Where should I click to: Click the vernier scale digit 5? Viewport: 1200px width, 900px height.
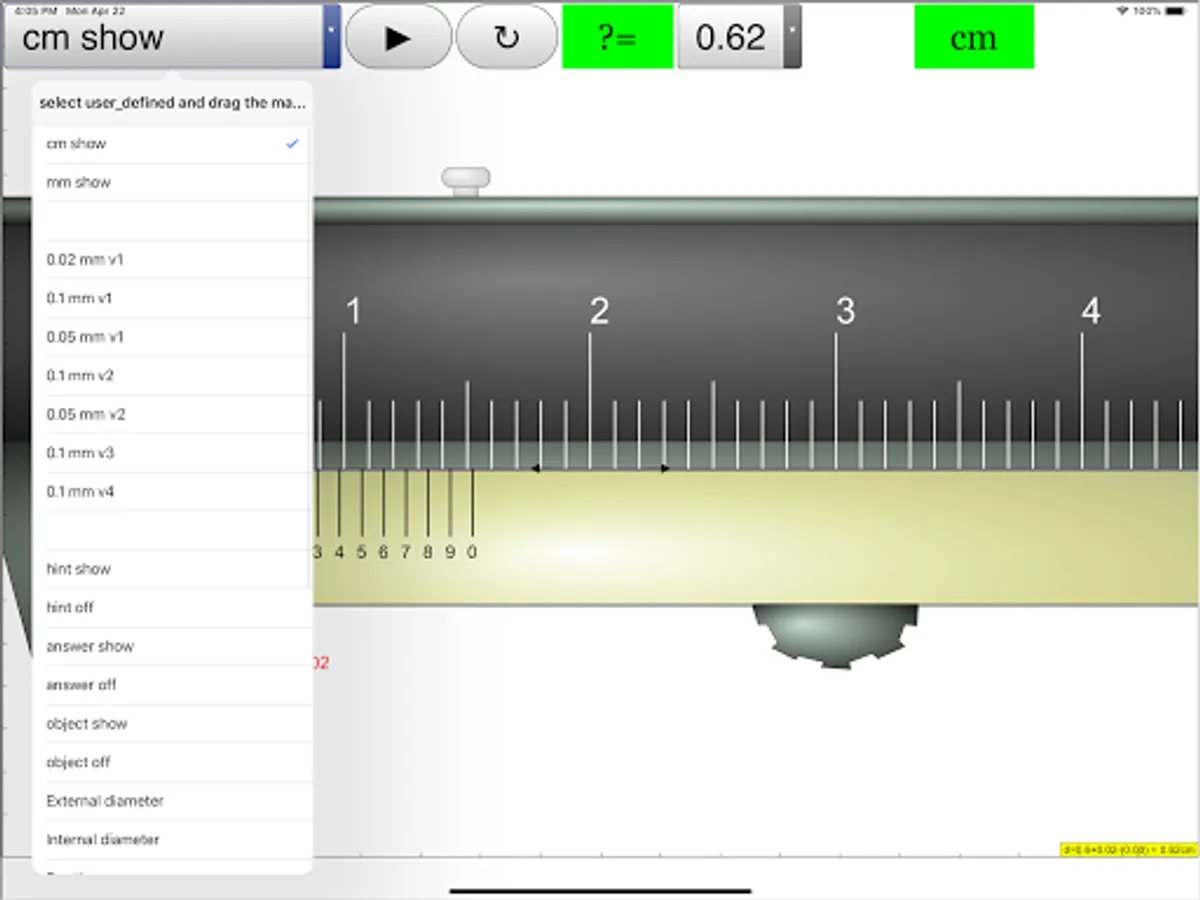click(361, 552)
